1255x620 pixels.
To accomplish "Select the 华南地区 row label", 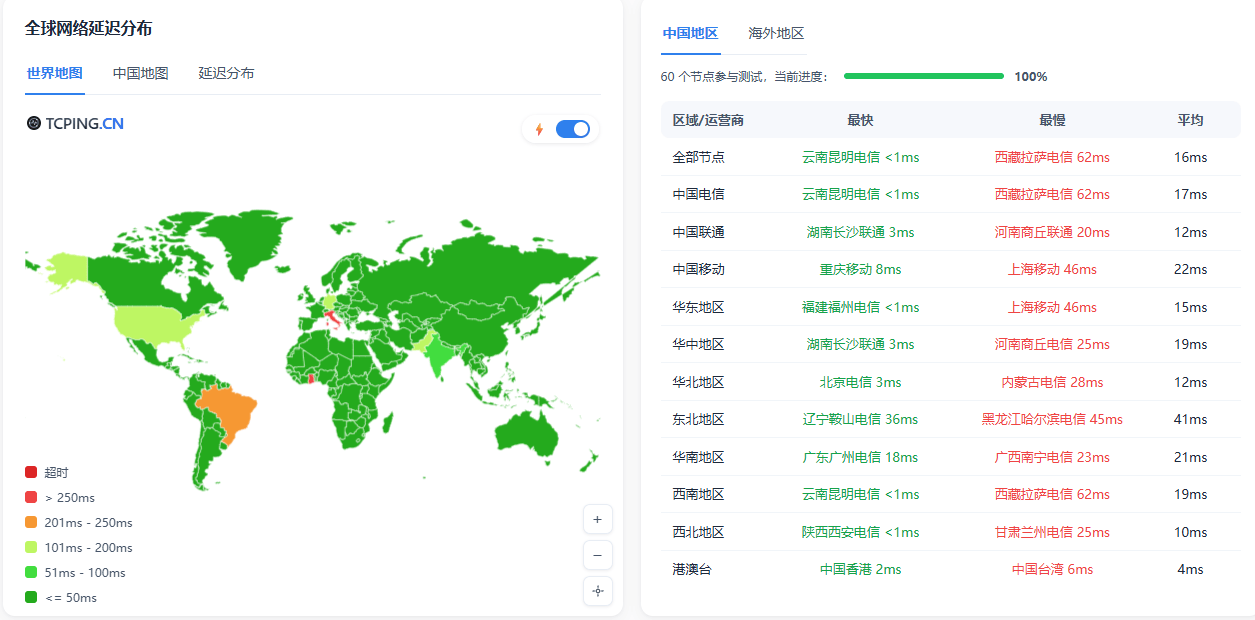I will tap(698, 457).
